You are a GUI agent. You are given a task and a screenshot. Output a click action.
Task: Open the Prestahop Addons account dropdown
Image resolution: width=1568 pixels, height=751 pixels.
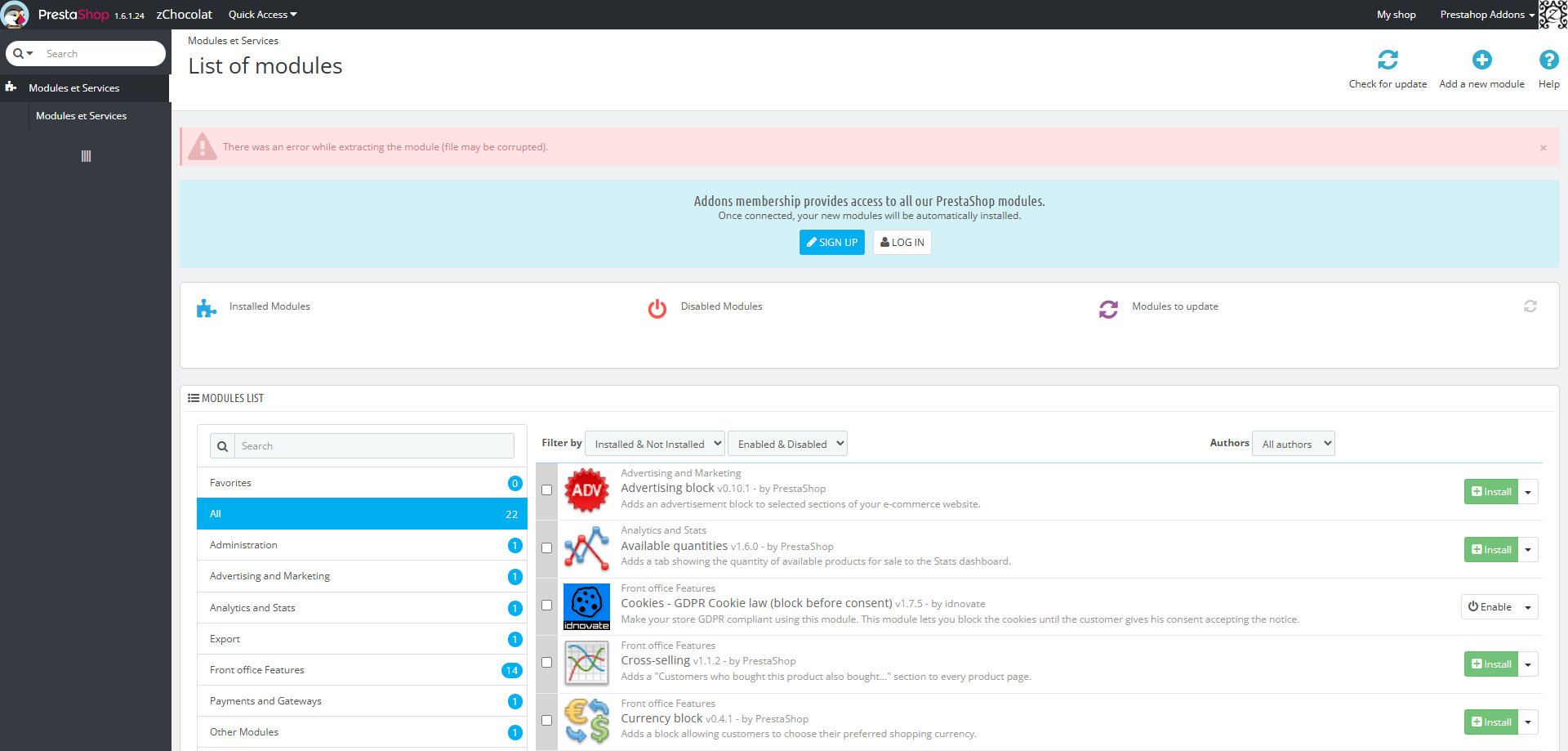pyautogui.click(x=1487, y=15)
